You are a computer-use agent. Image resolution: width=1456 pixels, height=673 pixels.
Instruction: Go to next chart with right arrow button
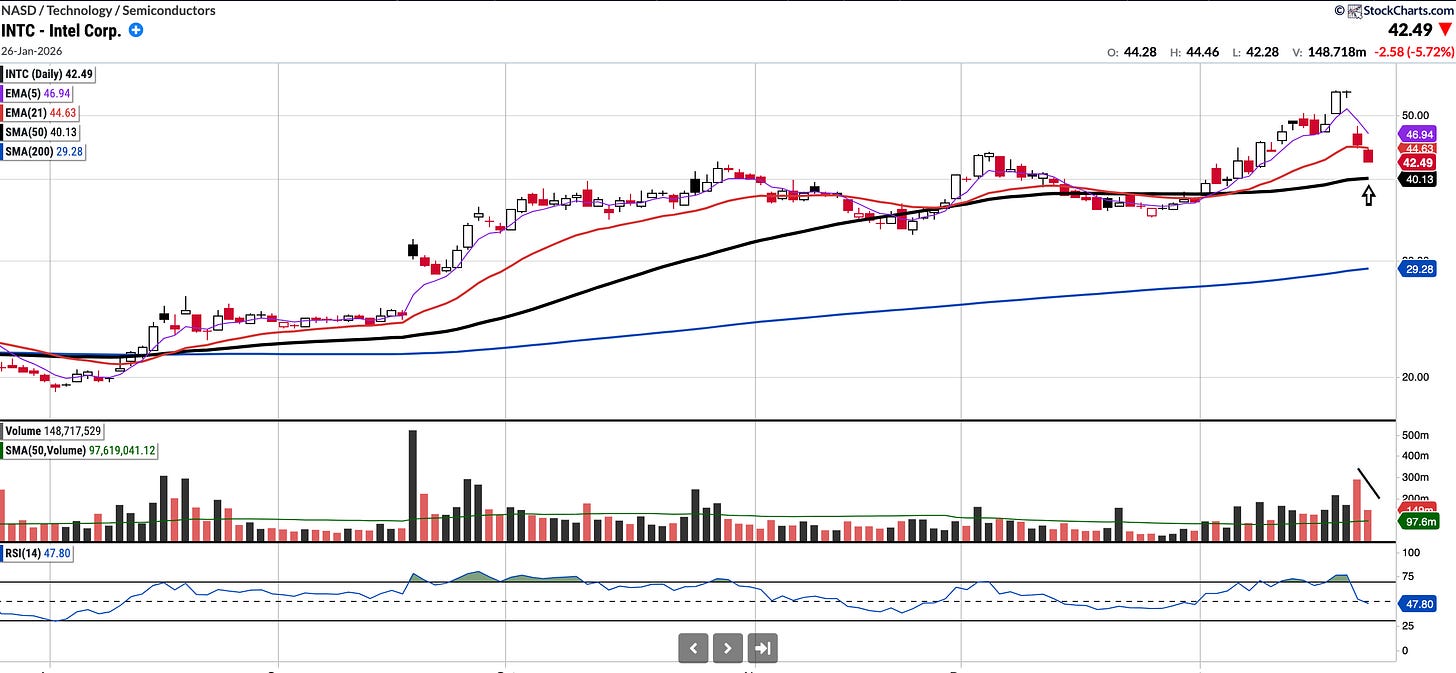pyautogui.click(x=728, y=648)
